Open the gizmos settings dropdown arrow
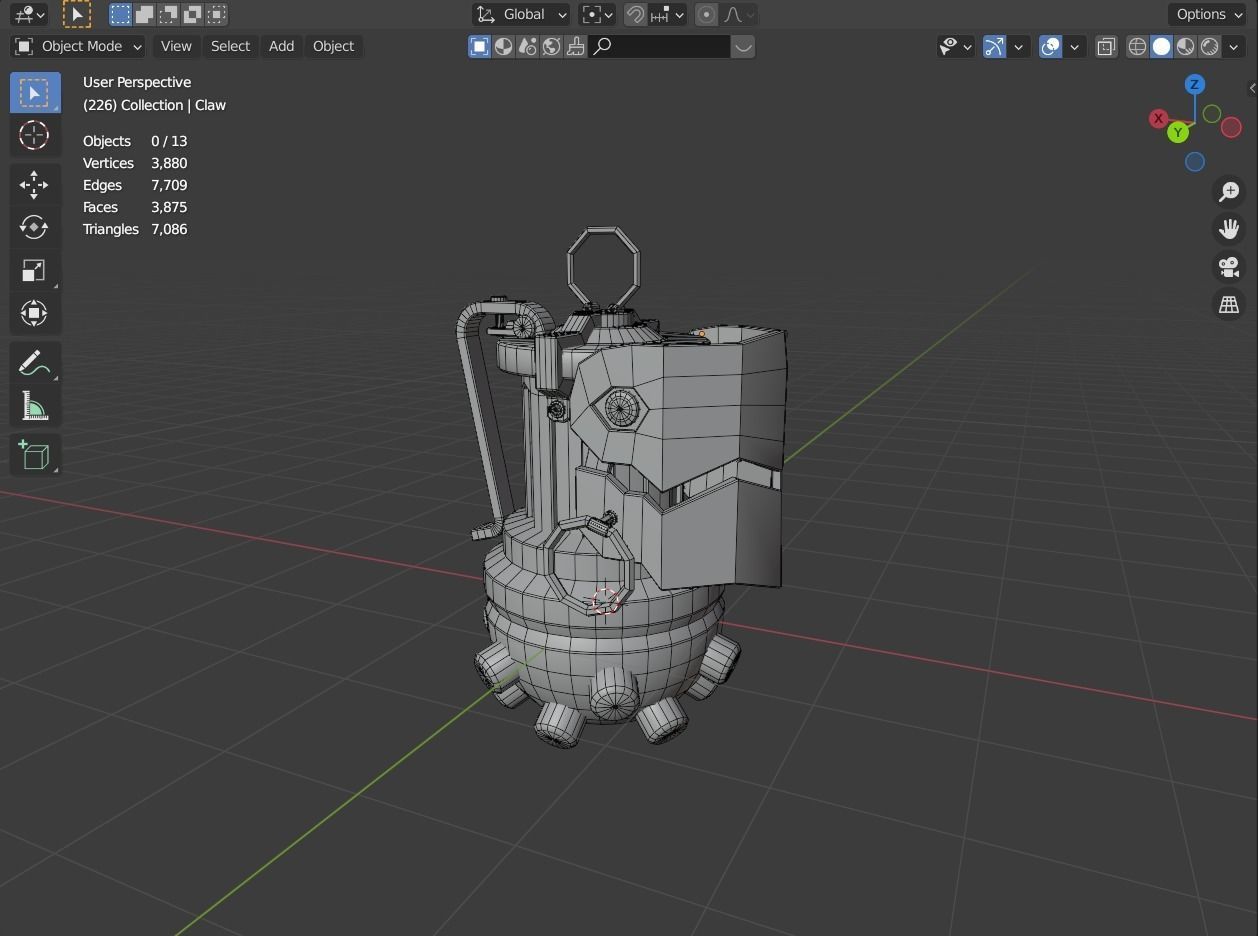The image size is (1258, 936). [x=1018, y=46]
